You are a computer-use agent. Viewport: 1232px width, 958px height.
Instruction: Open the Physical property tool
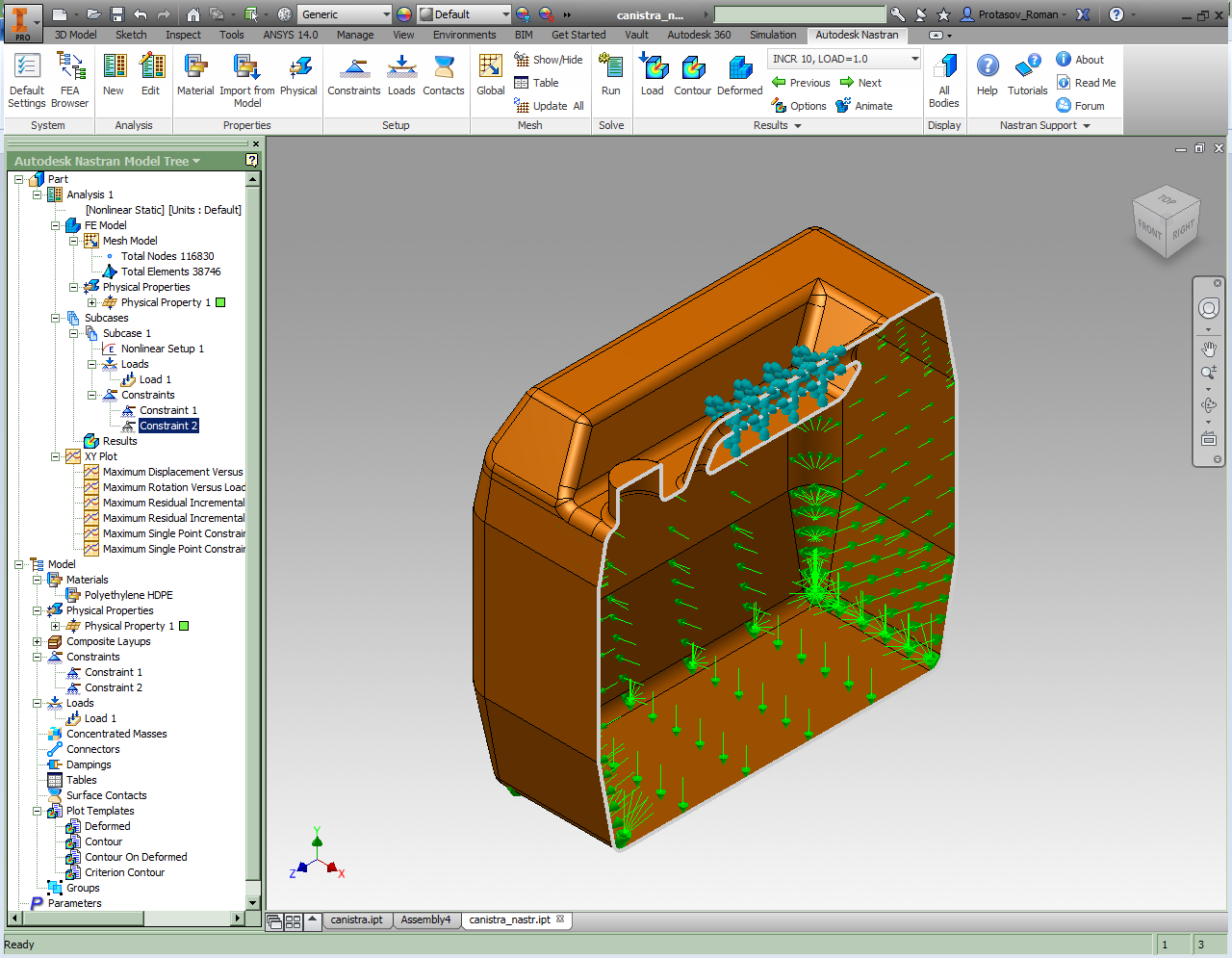[x=298, y=75]
